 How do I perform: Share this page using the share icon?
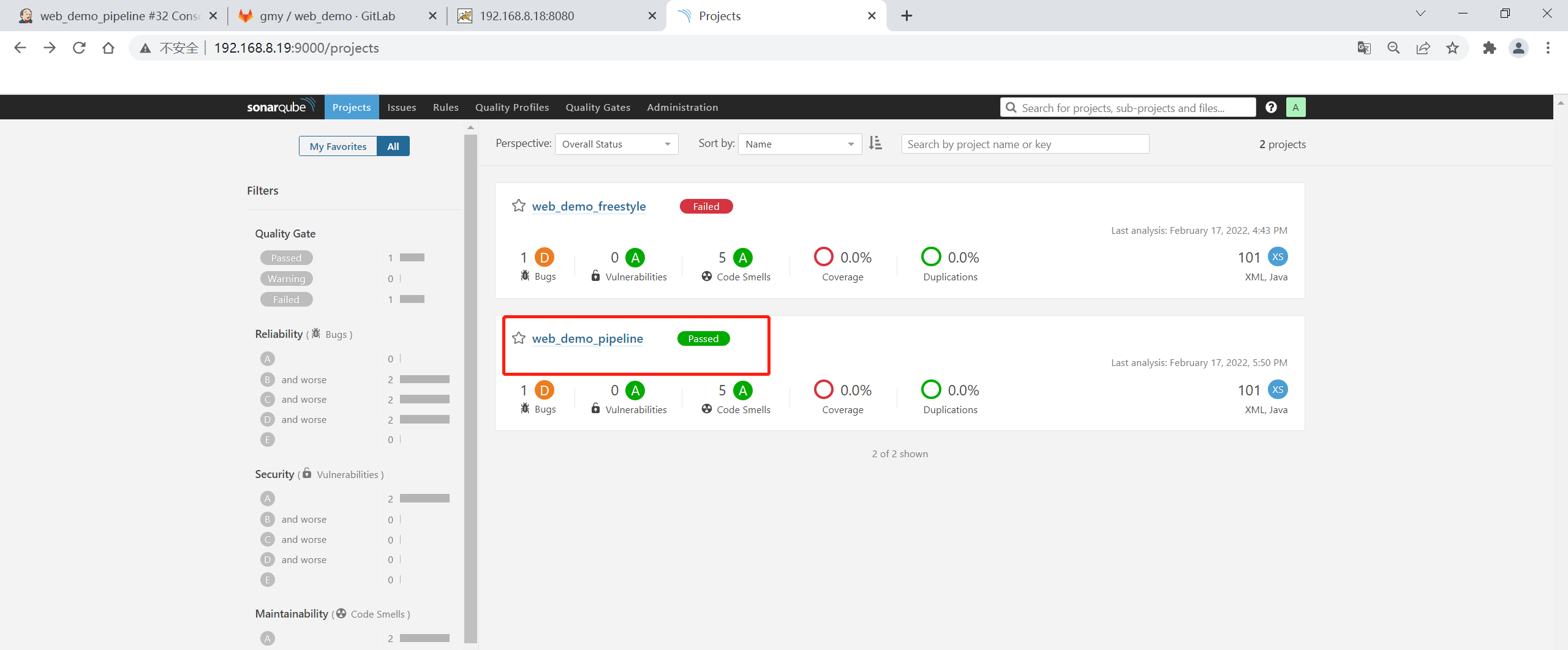tap(1423, 48)
